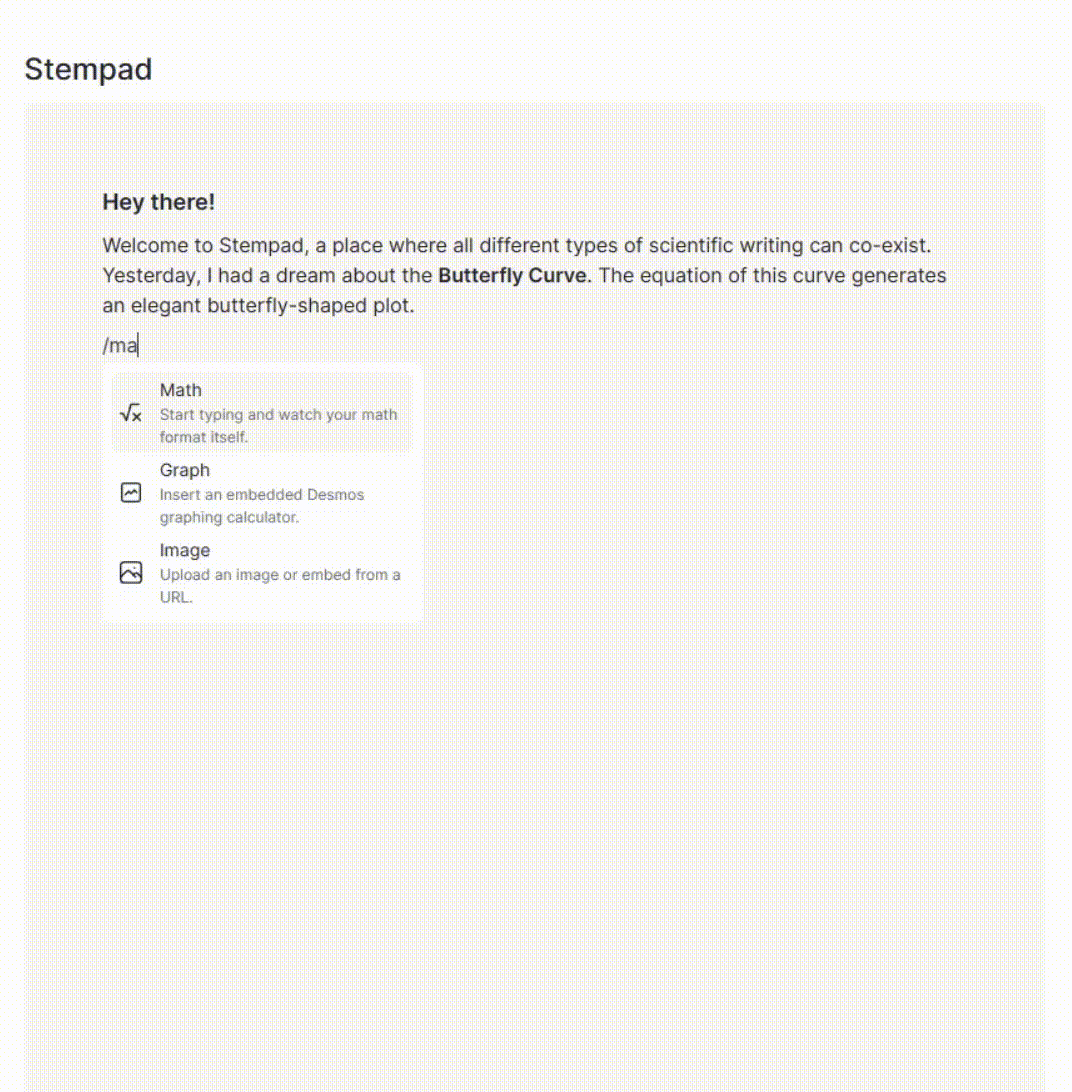Click the square-root Math icon
The width and height of the screenshot is (1072, 1092).
(131, 413)
